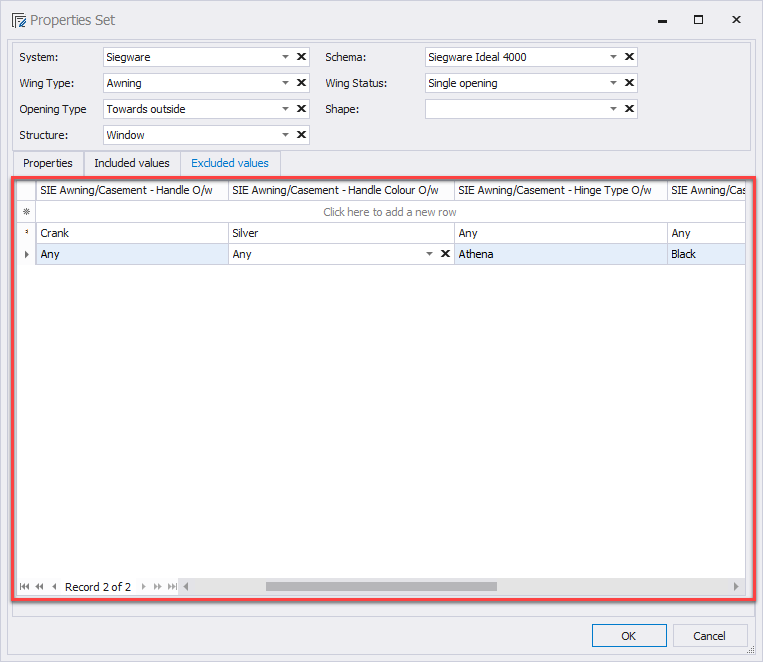Expand the Opening Type dropdown
Viewport: 763px width, 662px height.
285,109
